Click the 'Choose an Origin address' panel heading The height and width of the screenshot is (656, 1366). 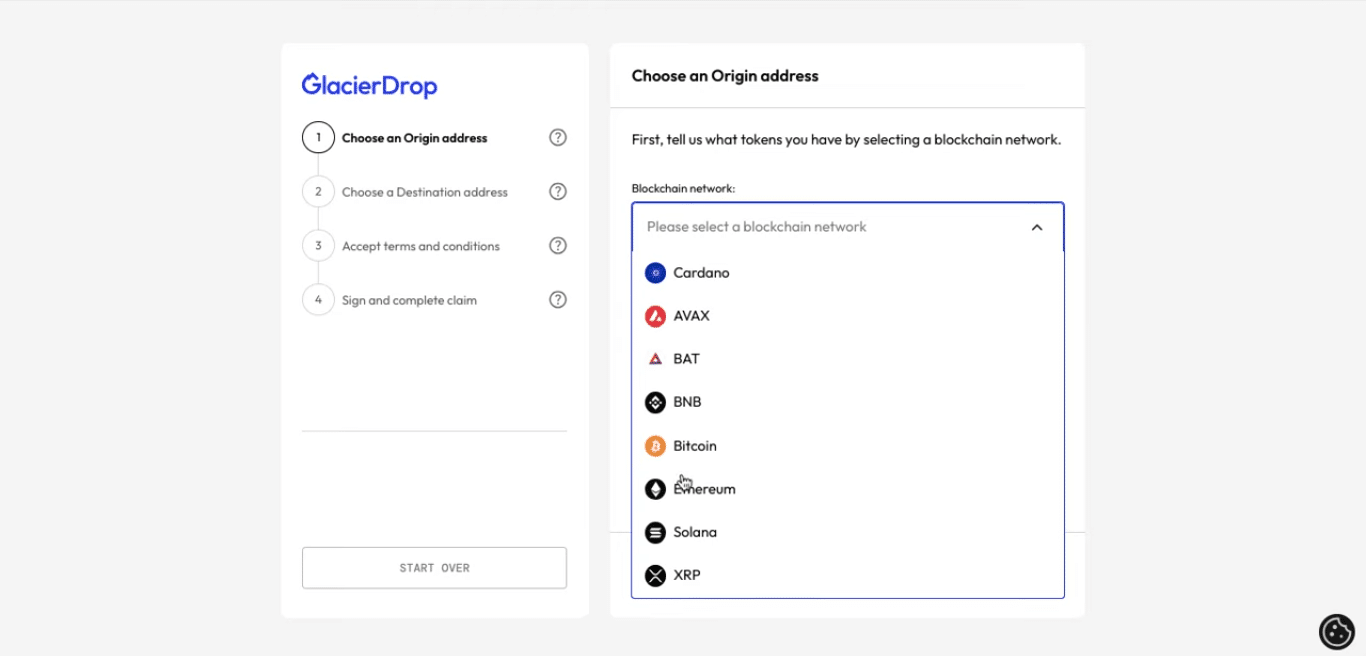coord(725,76)
